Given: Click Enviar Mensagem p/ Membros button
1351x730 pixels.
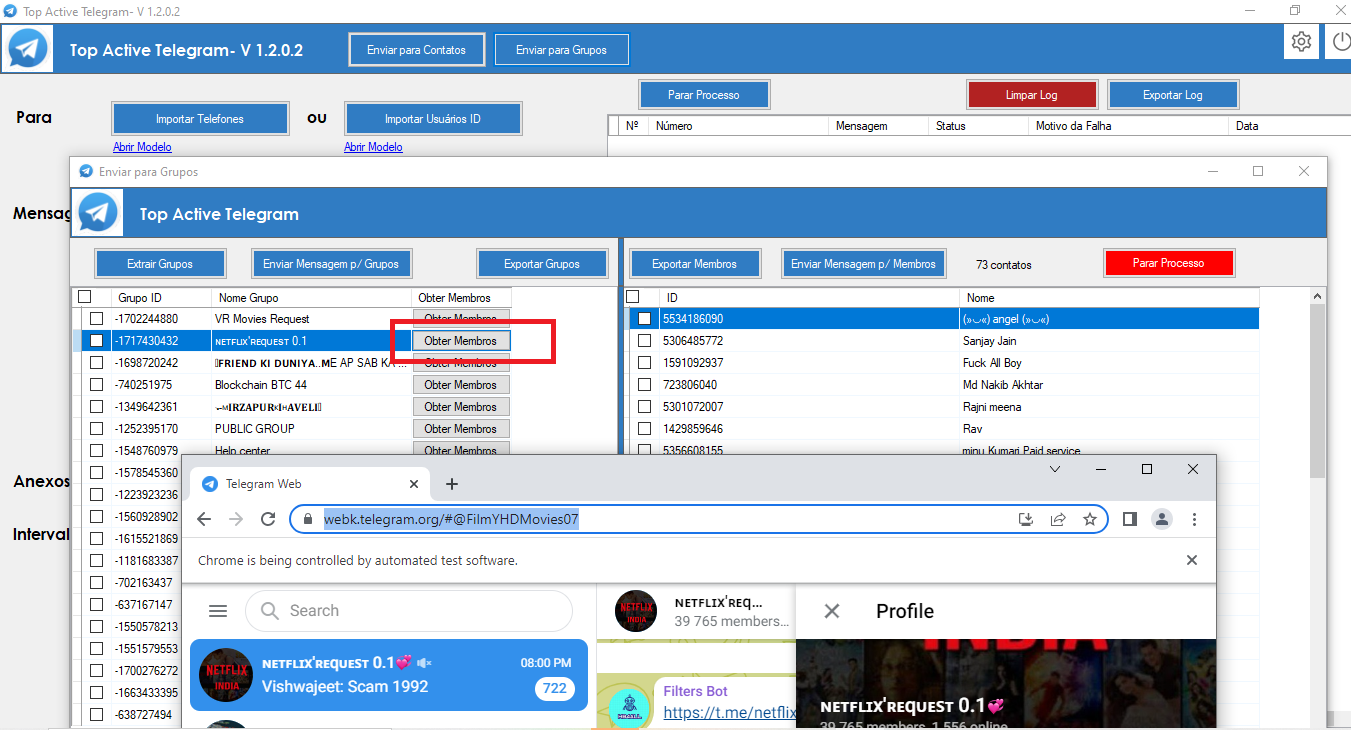Looking at the screenshot, I should pos(863,264).
